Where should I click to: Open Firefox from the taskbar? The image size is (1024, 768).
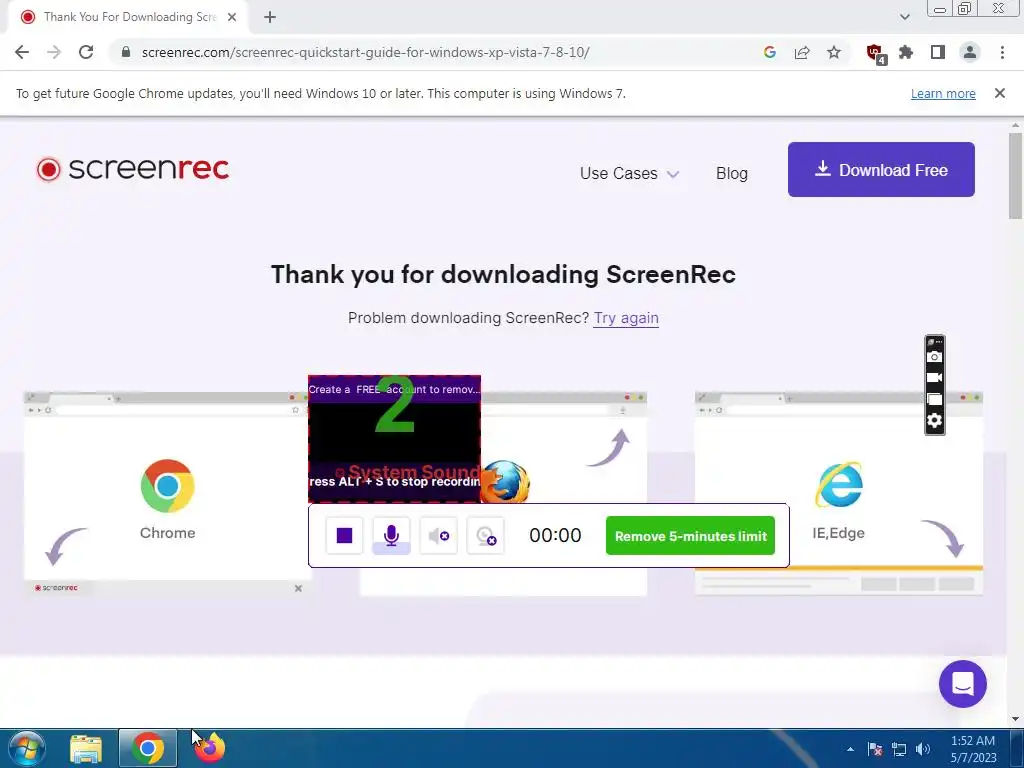210,748
